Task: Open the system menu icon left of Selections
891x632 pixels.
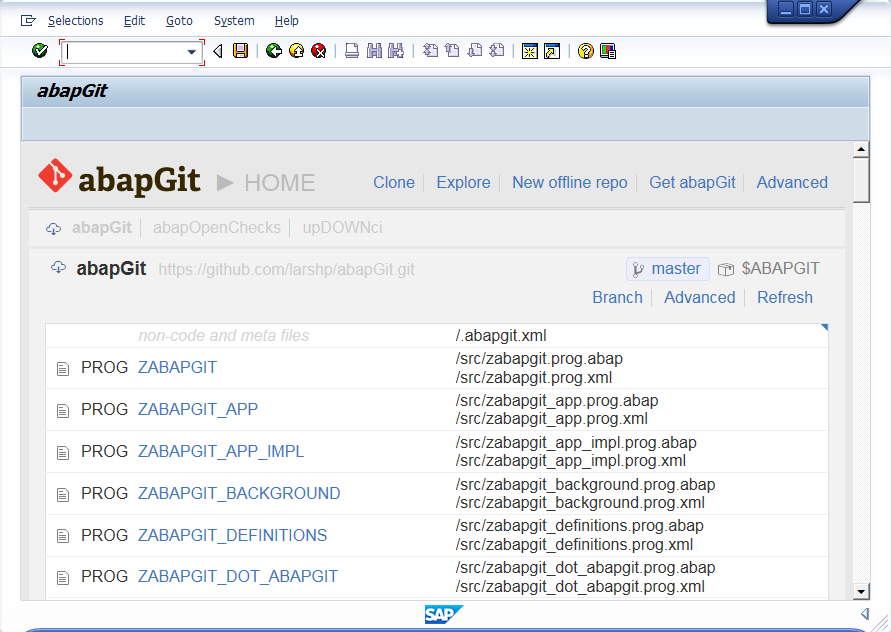Action: click(x=28, y=21)
